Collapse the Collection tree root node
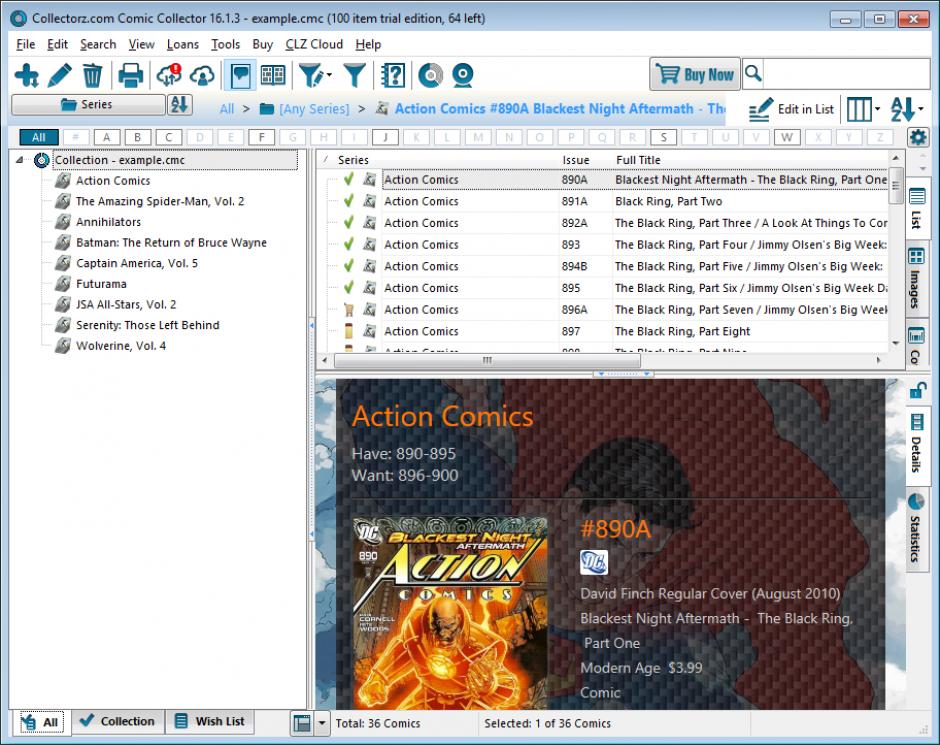The height and width of the screenshot is (745, 940). (20, 160)
